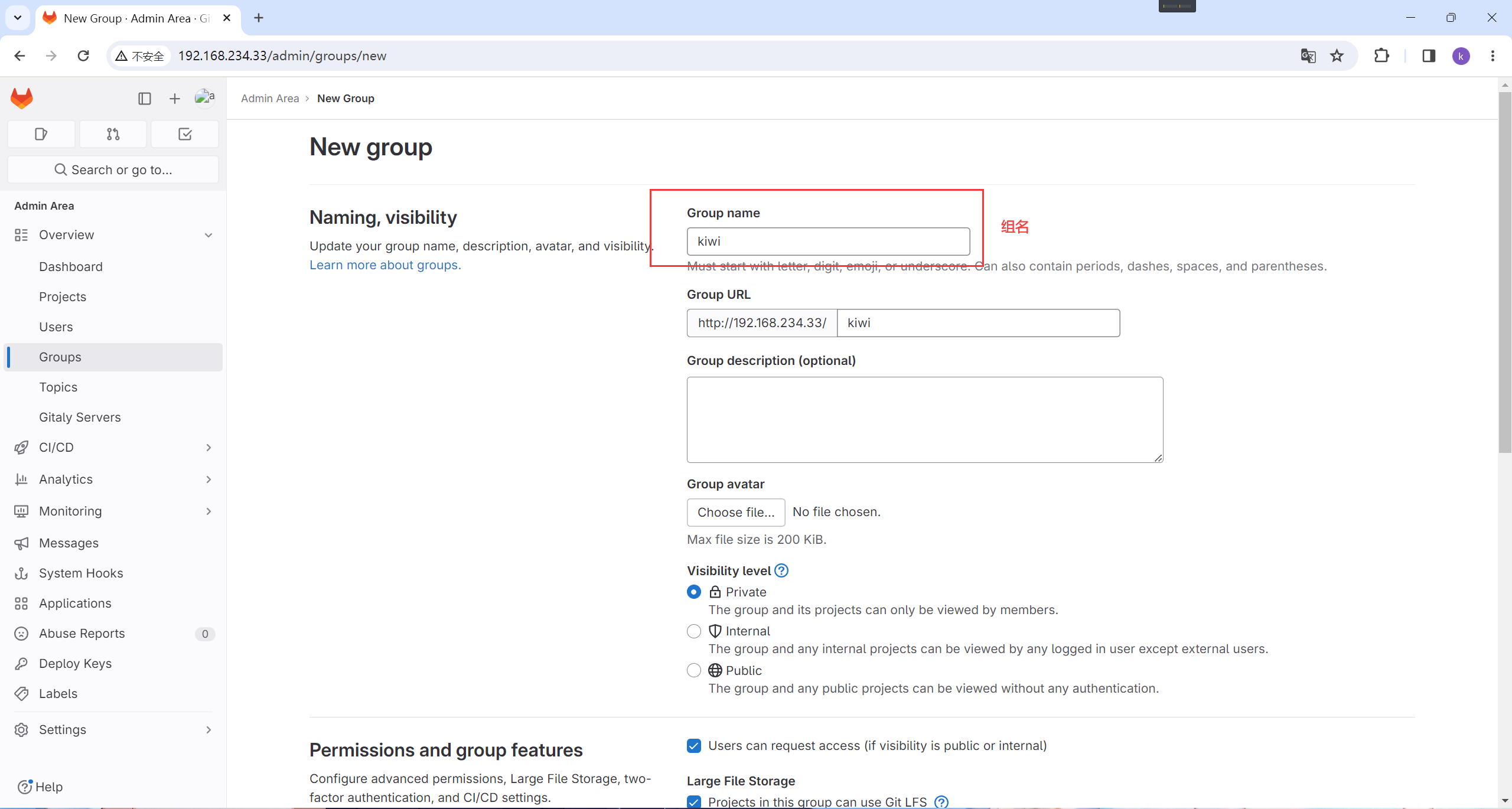Collapse the Overview section chevron
Viewport: 1512px width, 809px height.
tap(208, 235)
